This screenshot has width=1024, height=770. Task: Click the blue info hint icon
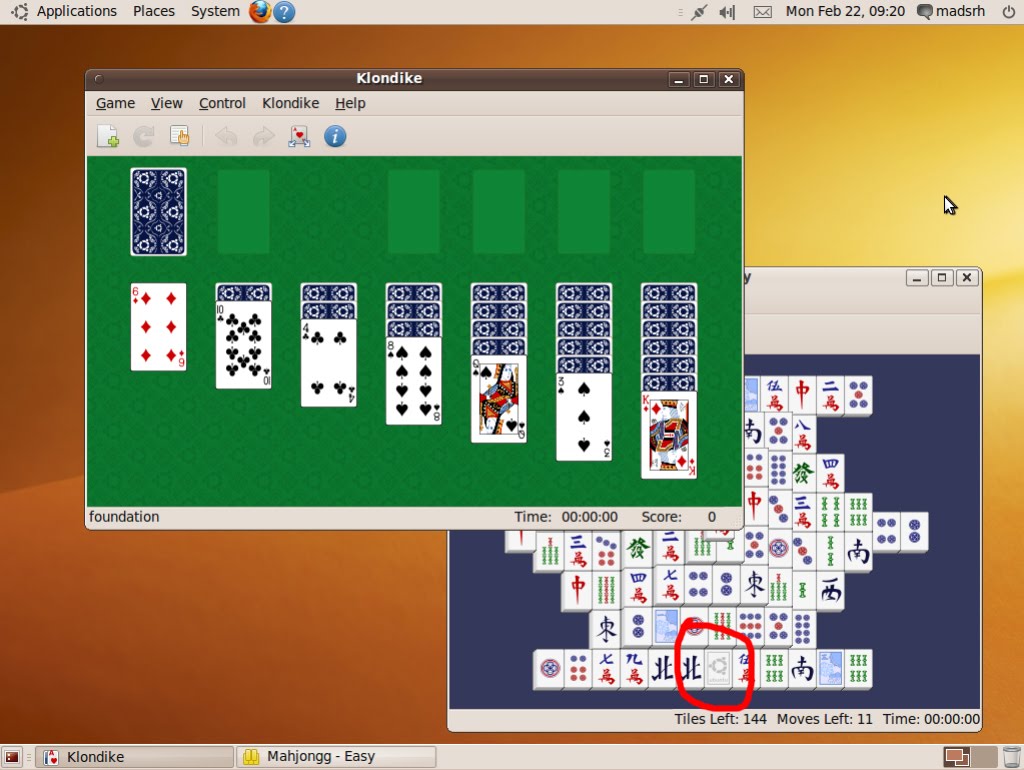(x=335, y=136)
